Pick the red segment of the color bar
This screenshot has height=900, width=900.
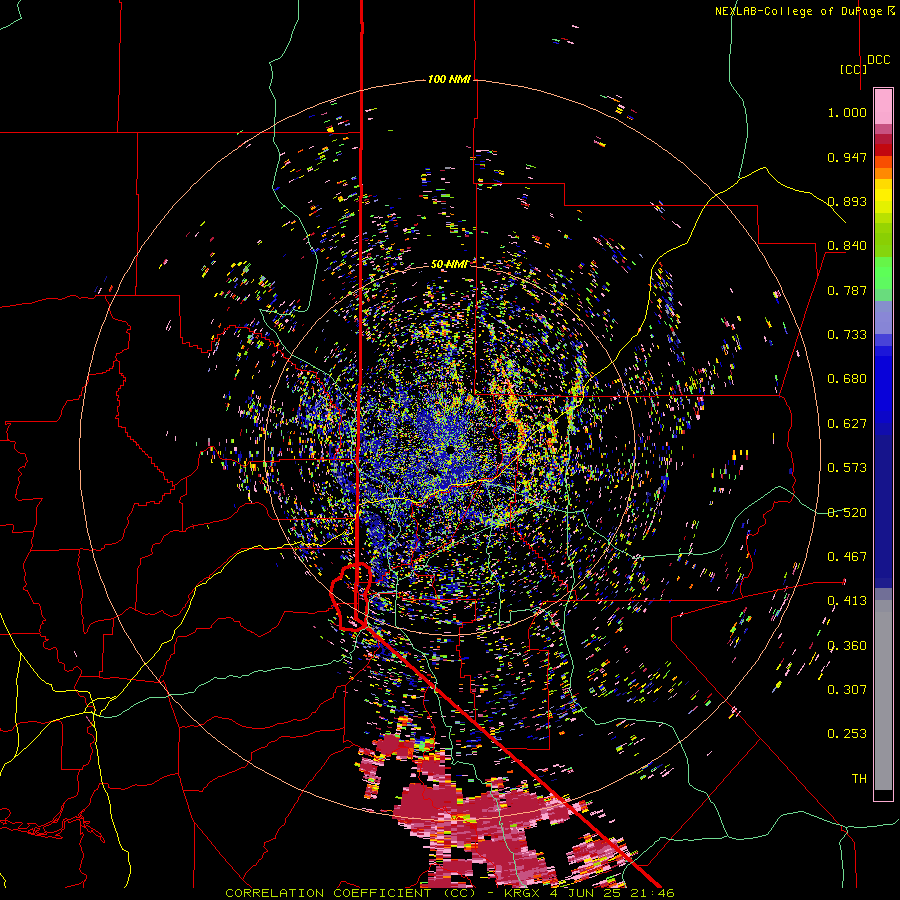[x=883, y=150]
